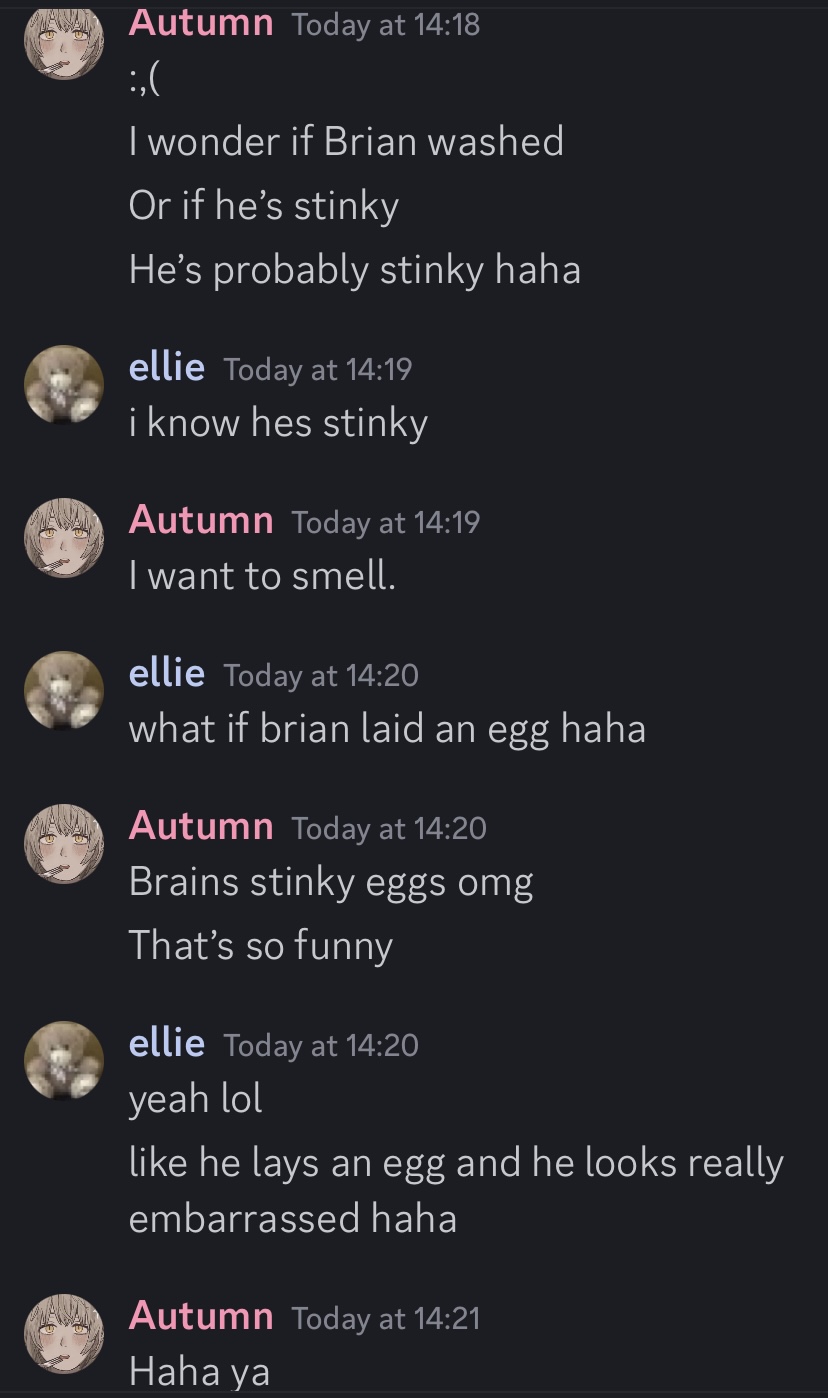The height and width of the screenshot is (1398, 828).
Task: Click ellie's avatar beside 'what if brian laid an egg haha'
Action: click(64, 691)
